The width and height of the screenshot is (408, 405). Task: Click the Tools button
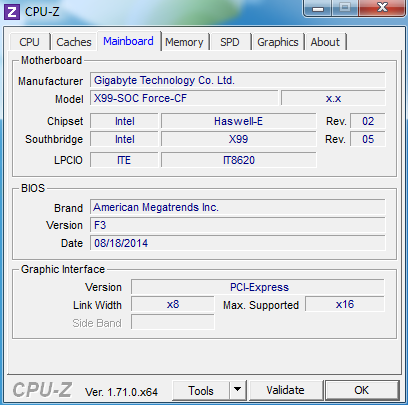(x=201, y=390)
